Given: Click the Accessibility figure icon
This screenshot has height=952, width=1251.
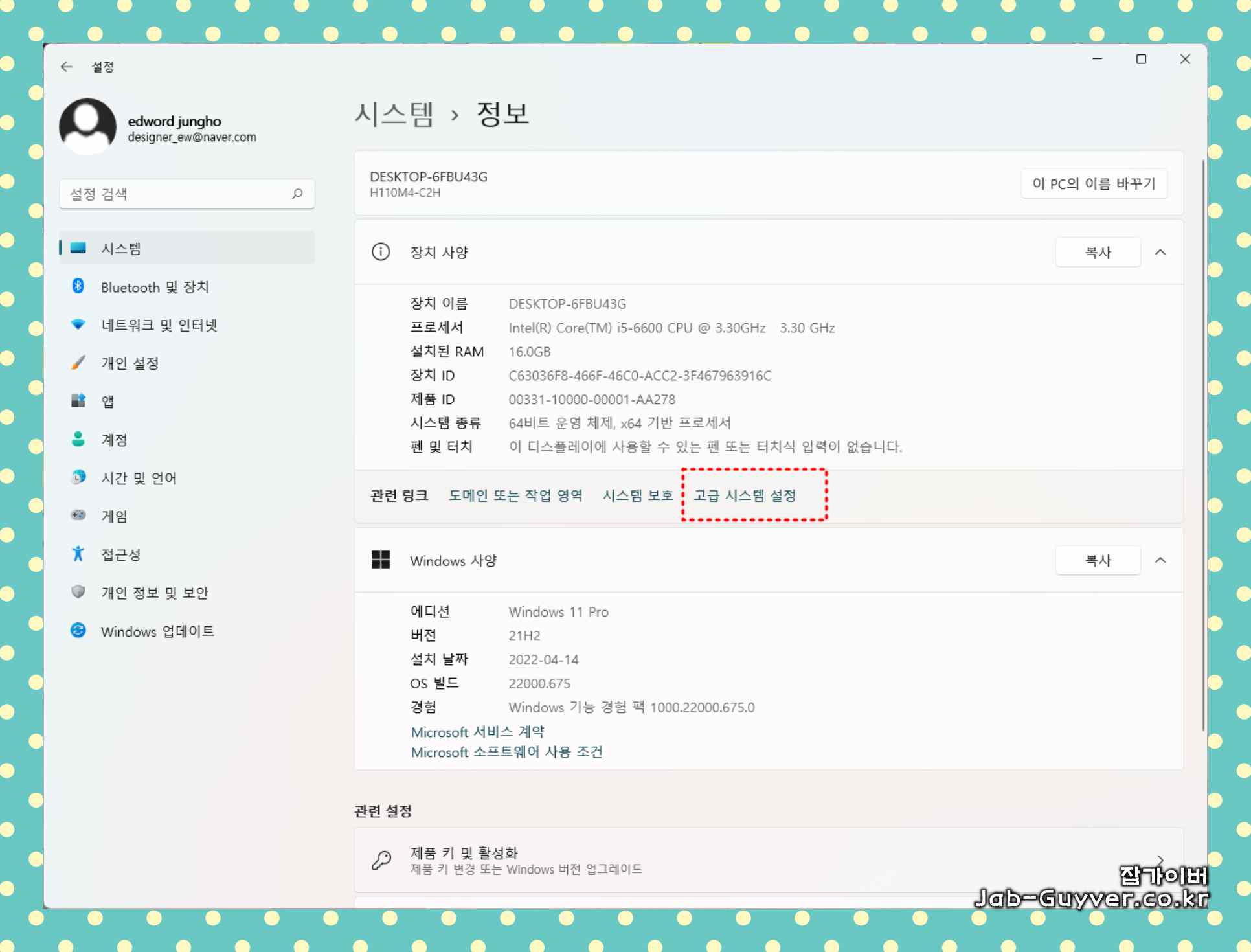Looking at the screenshot, I should (x=78, y=554).
